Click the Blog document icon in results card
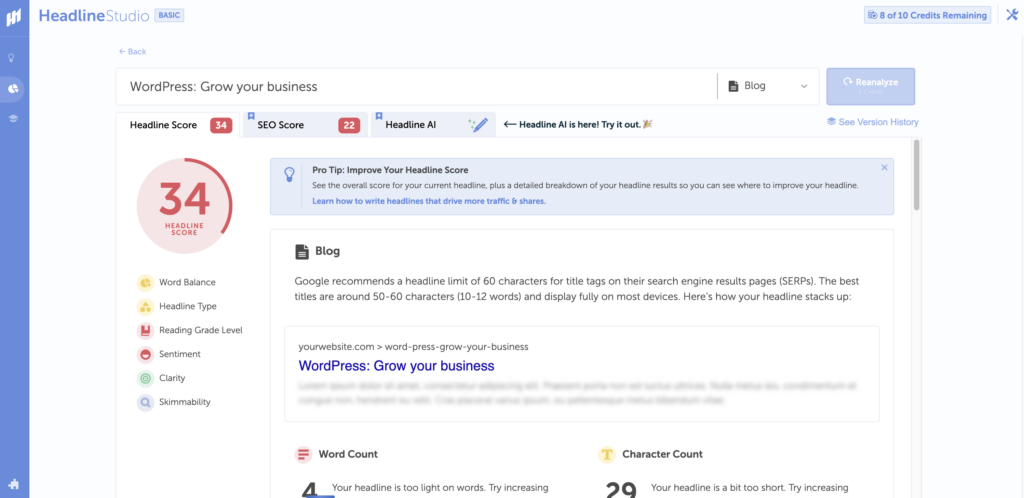 click(x=302, y=251)
